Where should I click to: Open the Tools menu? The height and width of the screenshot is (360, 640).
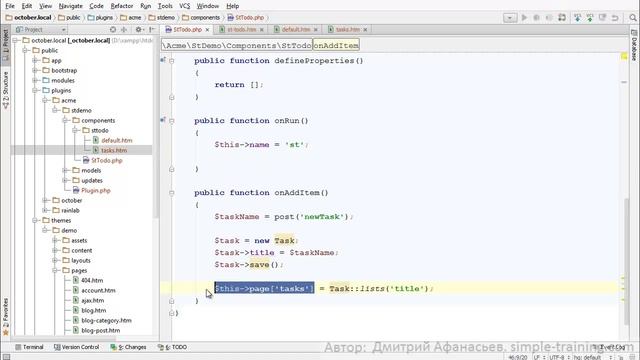[165, 6]
